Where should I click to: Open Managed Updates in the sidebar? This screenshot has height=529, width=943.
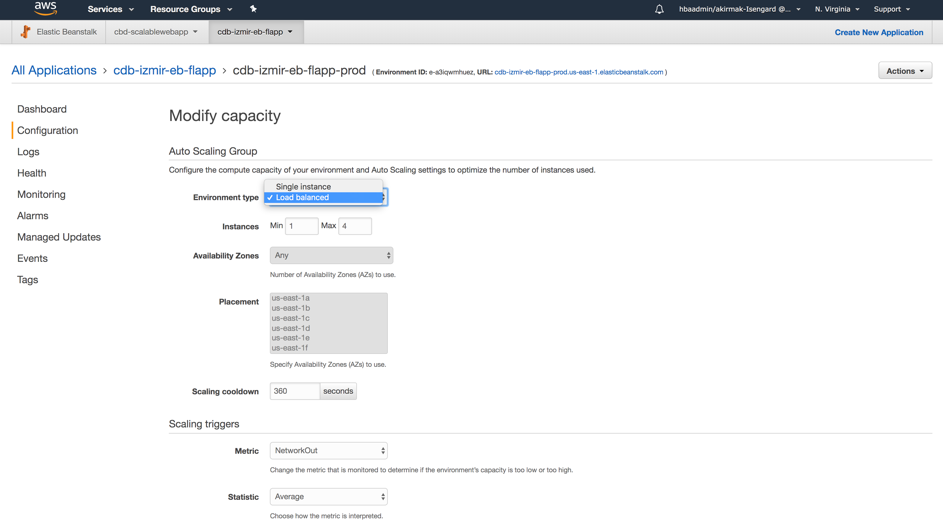coord(59,237)
